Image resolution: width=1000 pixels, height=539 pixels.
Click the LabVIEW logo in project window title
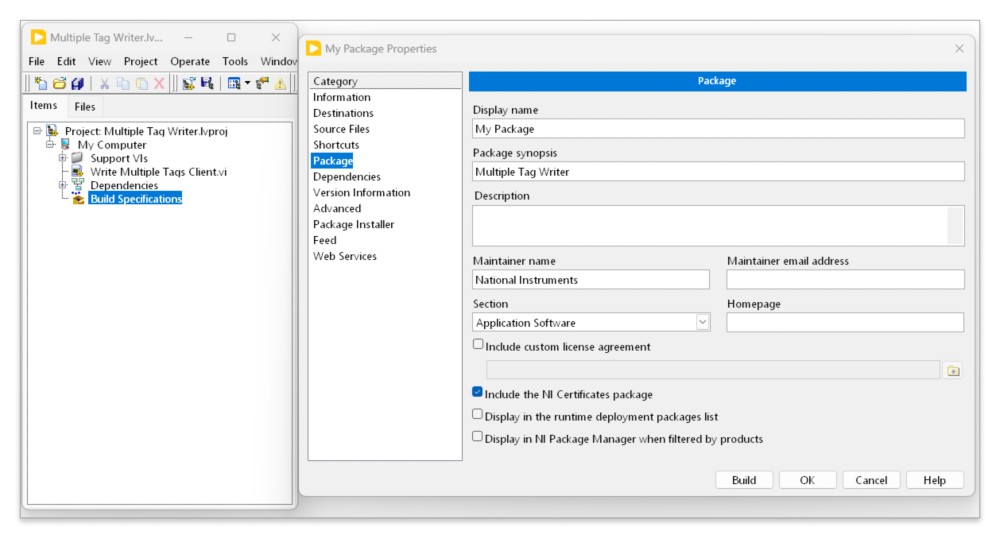[38, 37]
